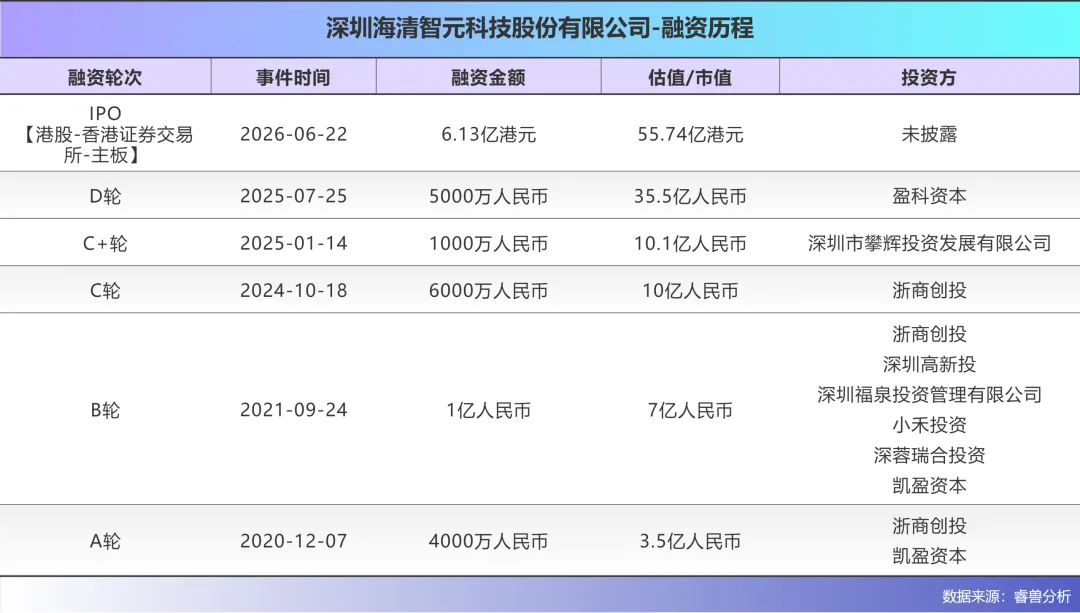
Task: Click the date 2026-06-22
Action: (x=293, y=134)
